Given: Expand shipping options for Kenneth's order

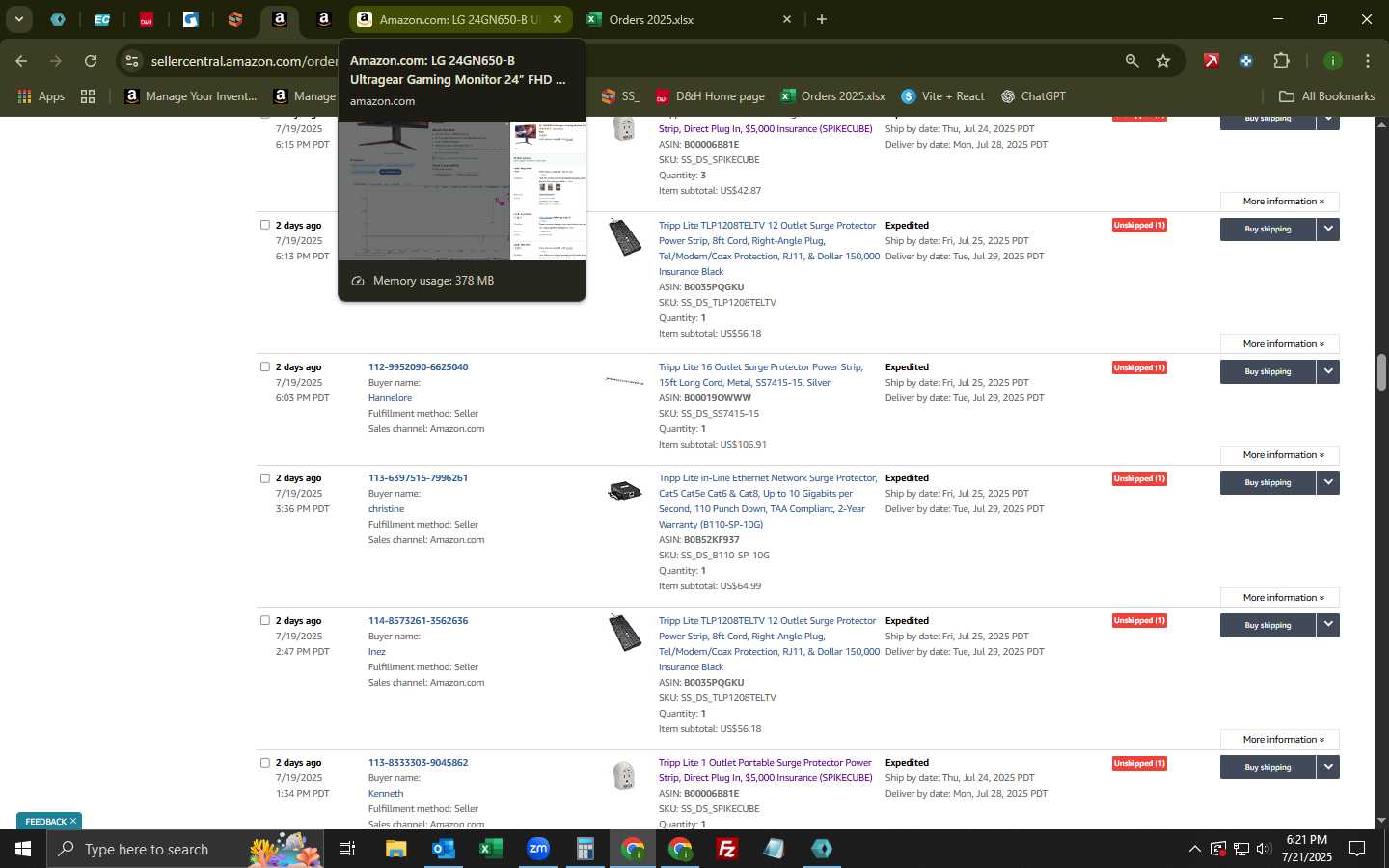Looking at the screenshot, I should pos(1328,767).
